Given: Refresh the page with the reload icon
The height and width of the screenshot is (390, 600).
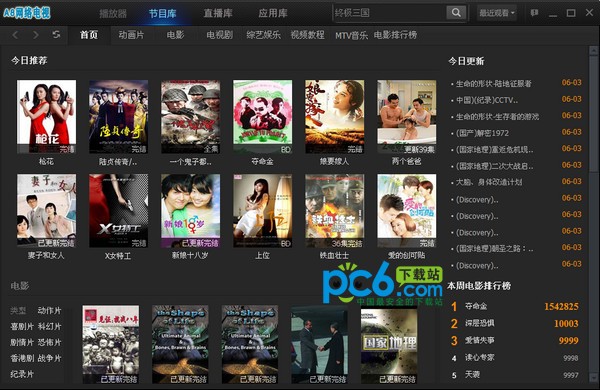Looking at the screenshot, I should click(56, 35).
